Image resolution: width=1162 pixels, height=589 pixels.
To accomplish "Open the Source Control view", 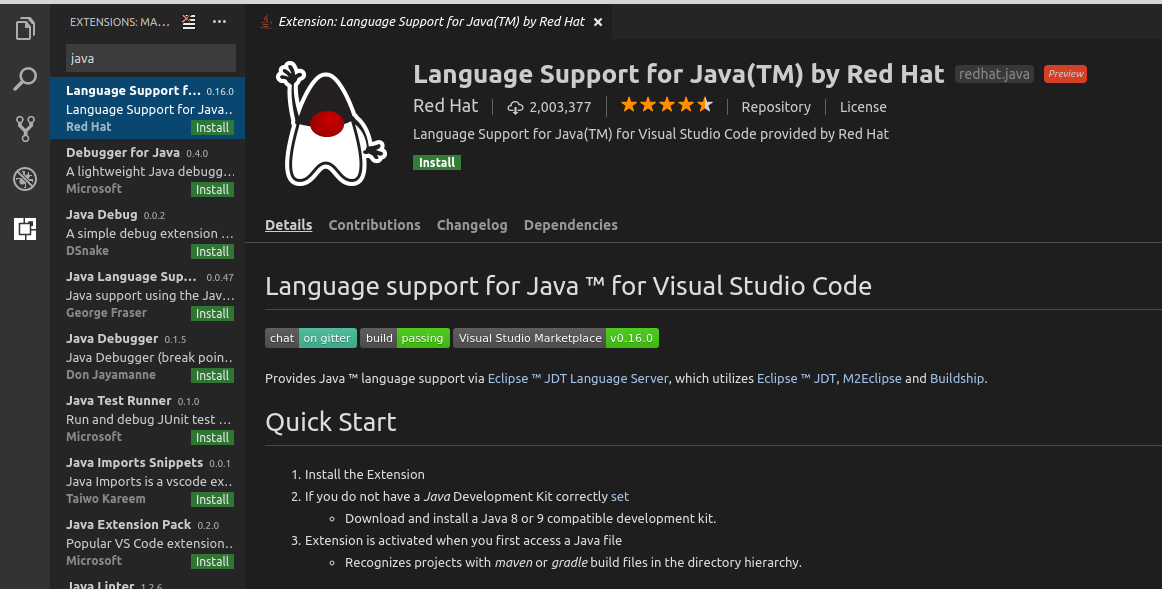I will coord(25,128).
